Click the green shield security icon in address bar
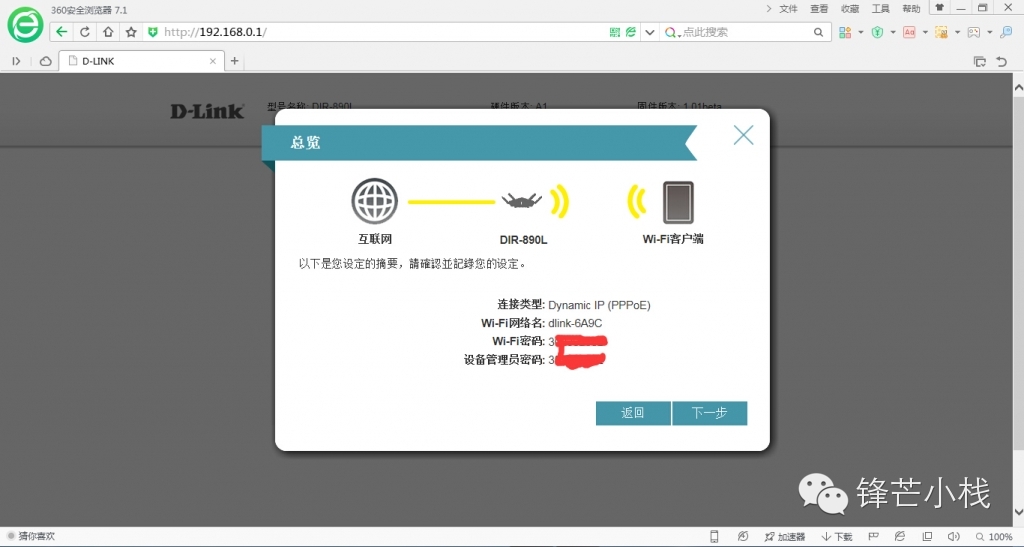Viewport: 1024px width, 547px height. click(x=153, y=32)
